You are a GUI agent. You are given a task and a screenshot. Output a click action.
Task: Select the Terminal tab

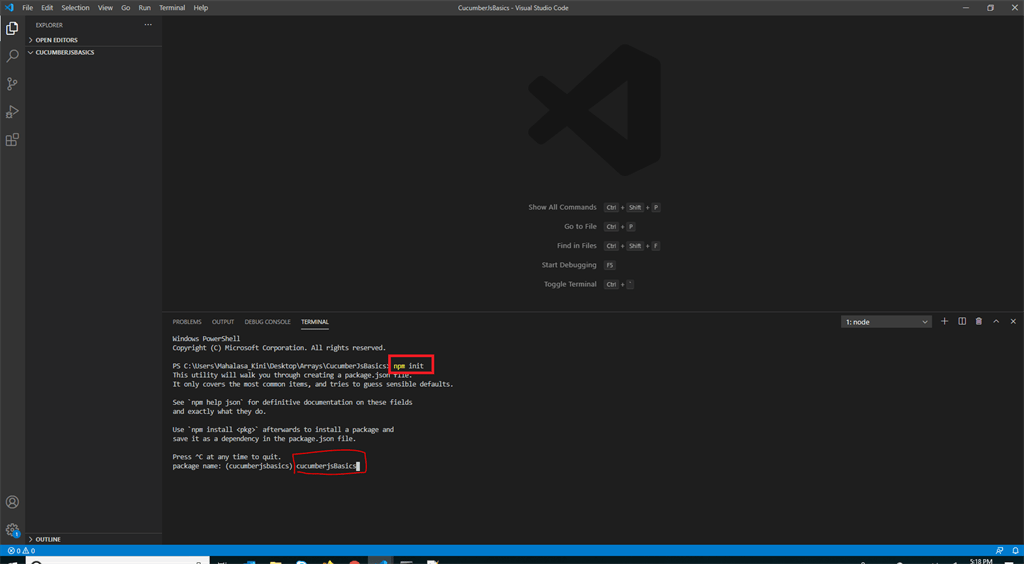tap(315, 322)
